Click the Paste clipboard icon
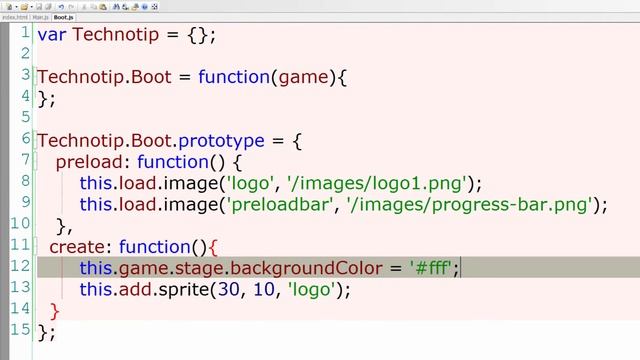The height and width of the screenshot is (360, 640). click(103, 7)
